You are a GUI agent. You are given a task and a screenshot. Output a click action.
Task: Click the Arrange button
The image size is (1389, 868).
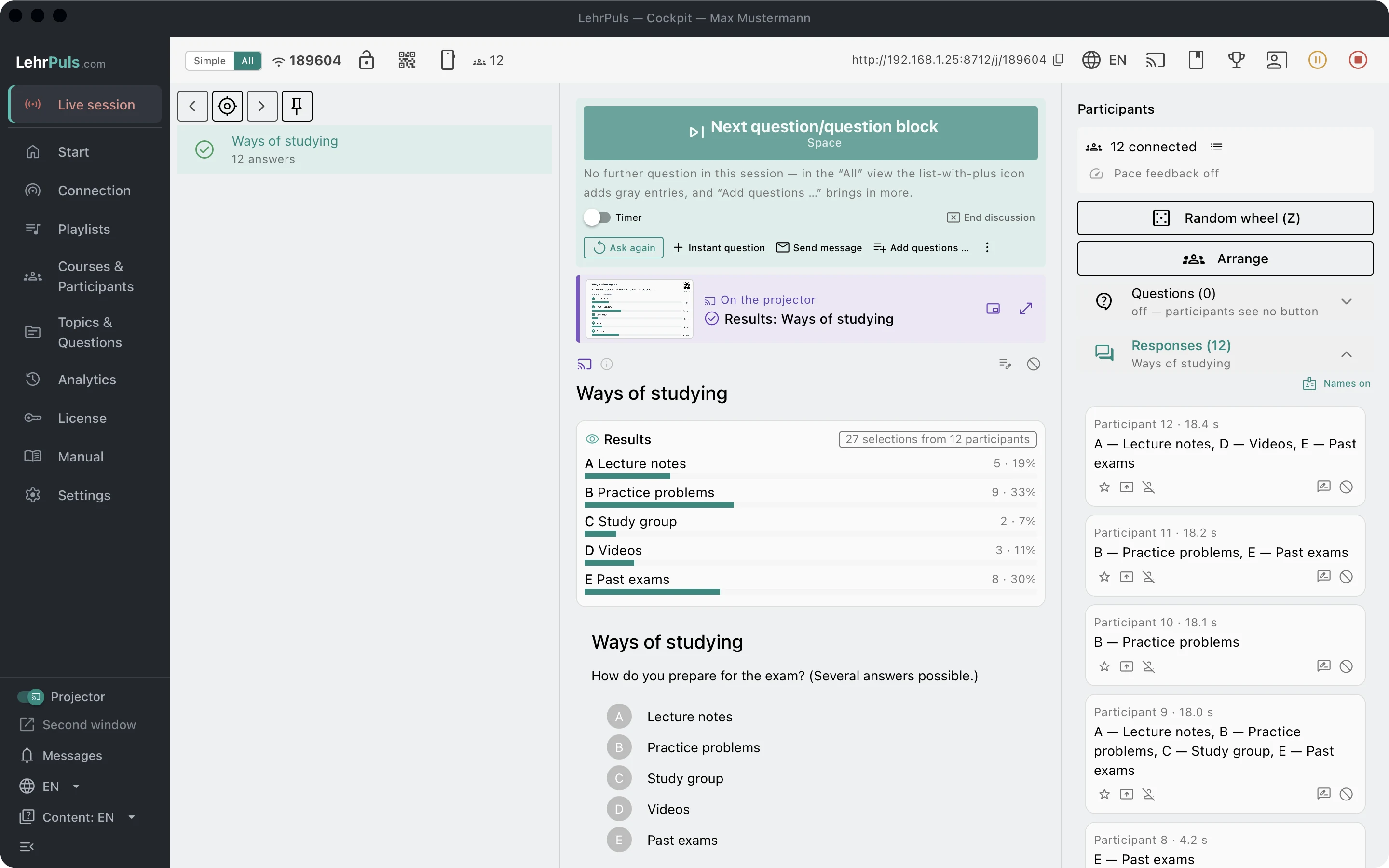click(1225, 258)
